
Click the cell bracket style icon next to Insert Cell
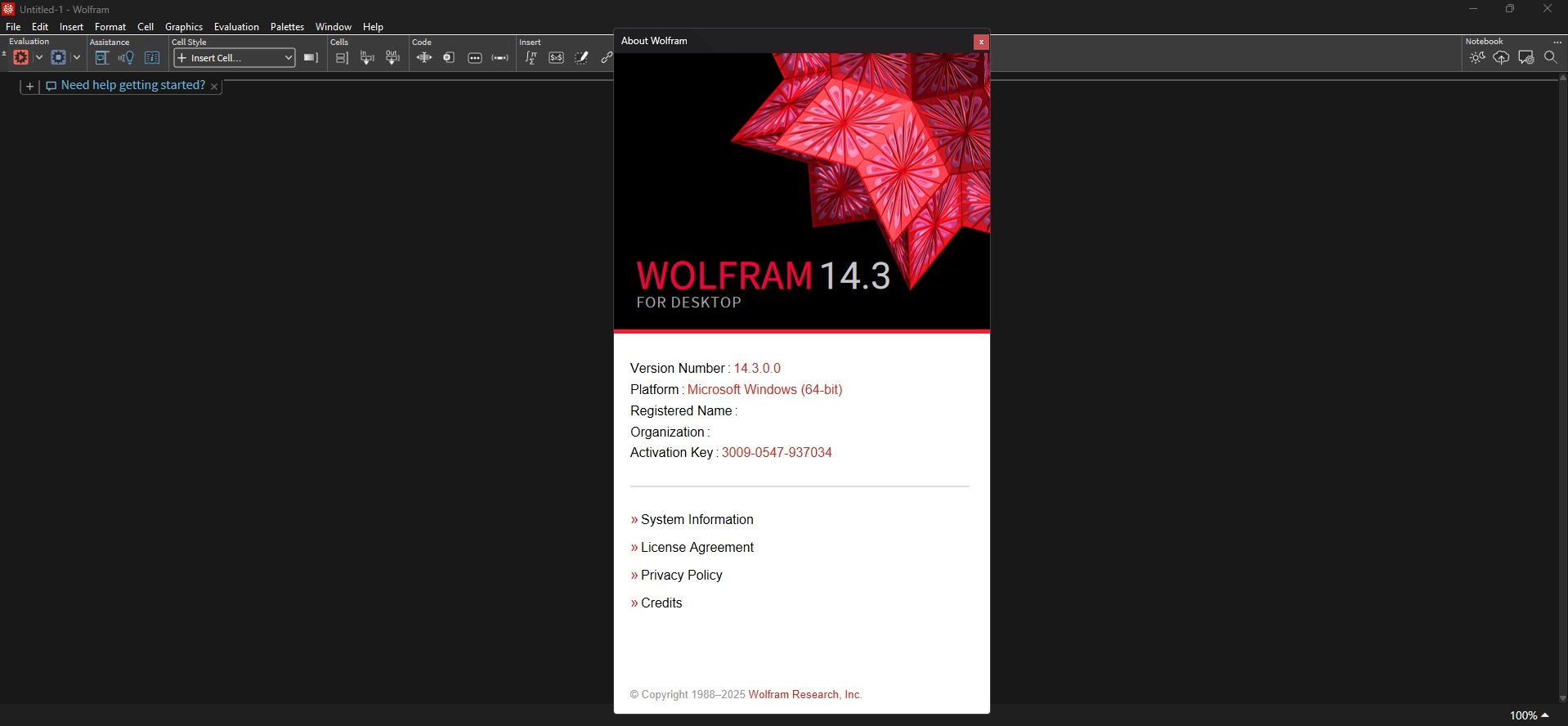(311, 58)
